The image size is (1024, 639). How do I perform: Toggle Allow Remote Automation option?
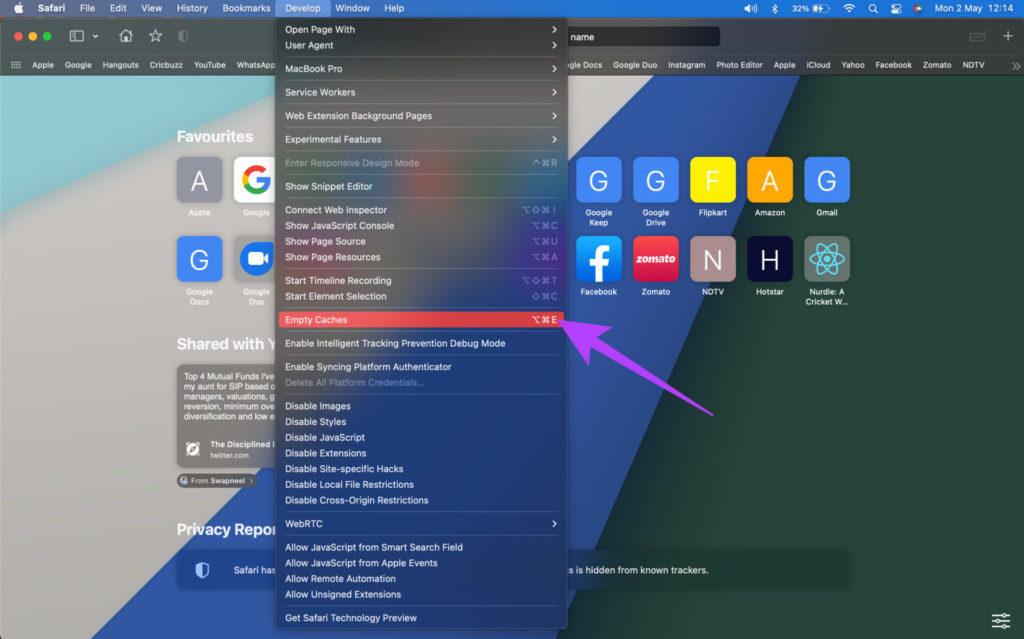click(421, 578)
